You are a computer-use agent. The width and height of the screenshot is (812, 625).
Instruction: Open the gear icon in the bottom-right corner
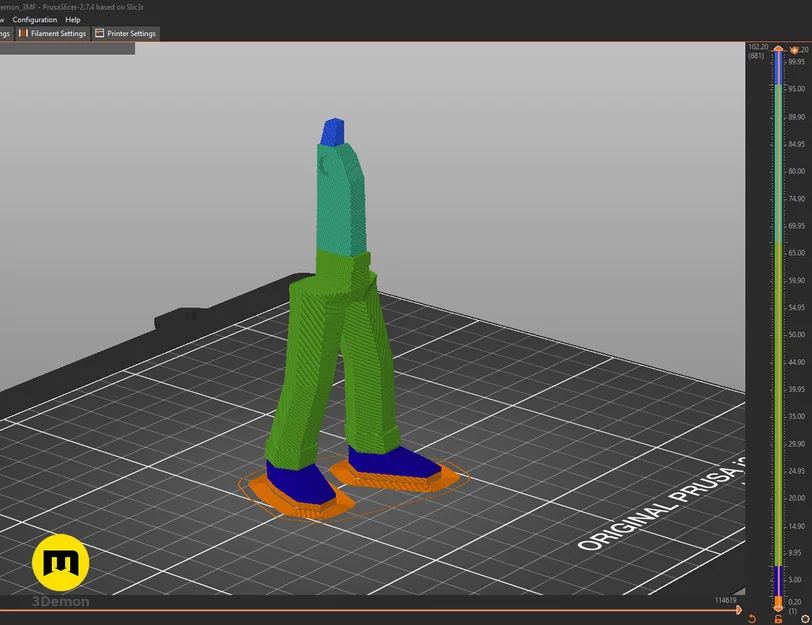click(x=804, y=619)
